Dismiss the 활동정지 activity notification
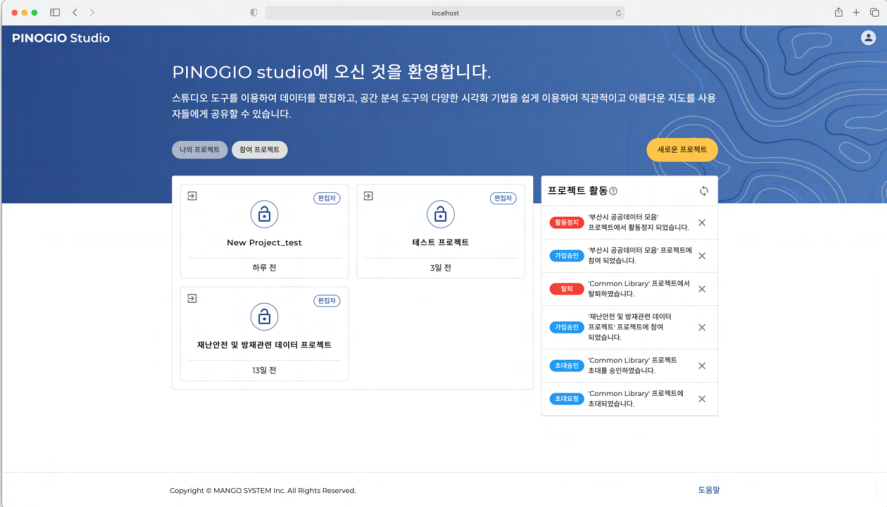887x507 pixels. coord(701,223)
